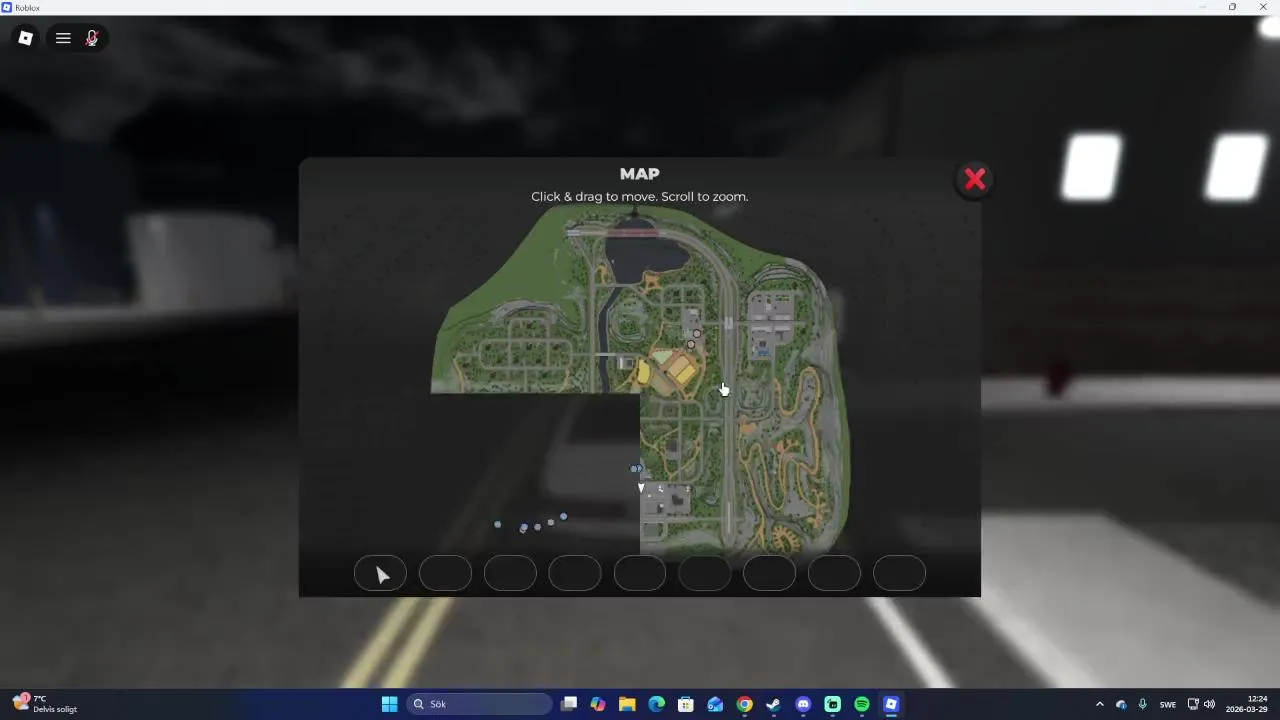Click the lower circle marker on map
Screen dimensions: 1280x720
(690, 345)
